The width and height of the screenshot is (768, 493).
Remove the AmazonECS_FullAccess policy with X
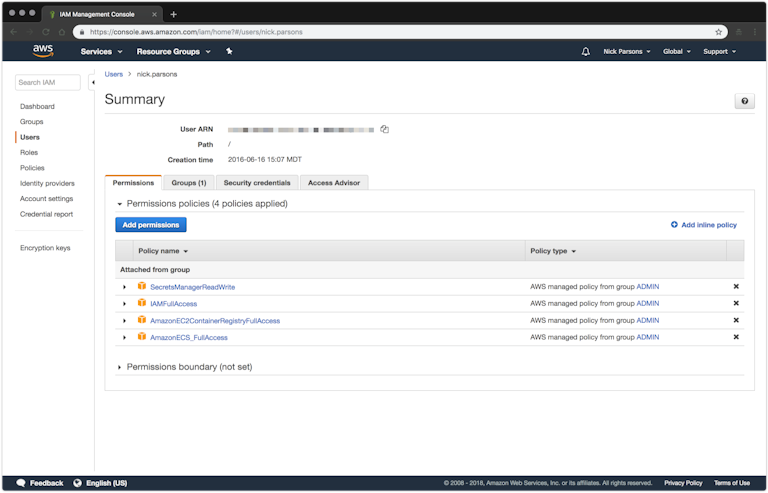click(736, 337)
